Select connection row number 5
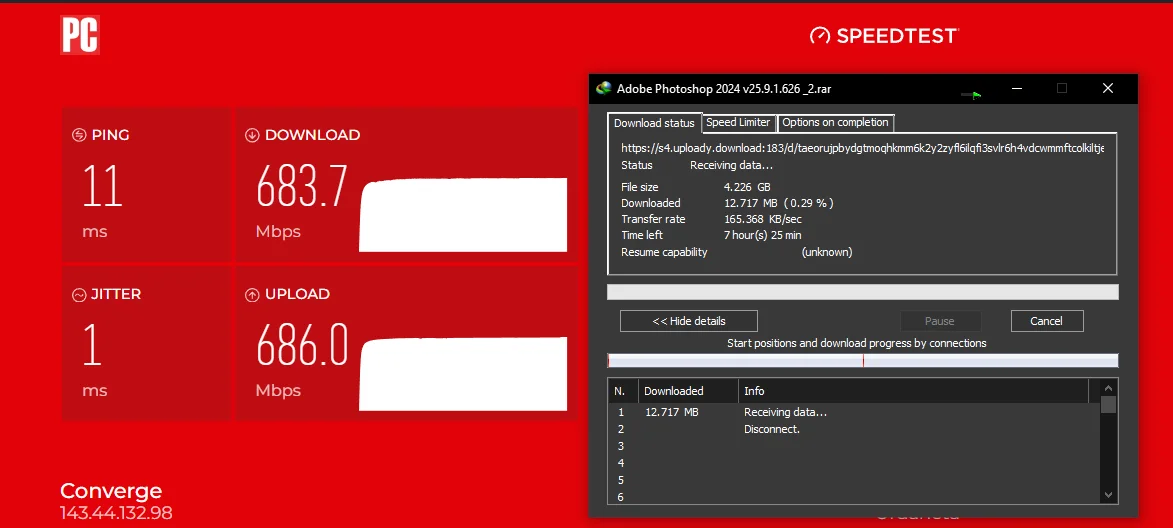This screenshot has width=1173, height=528. pos(854,480)
